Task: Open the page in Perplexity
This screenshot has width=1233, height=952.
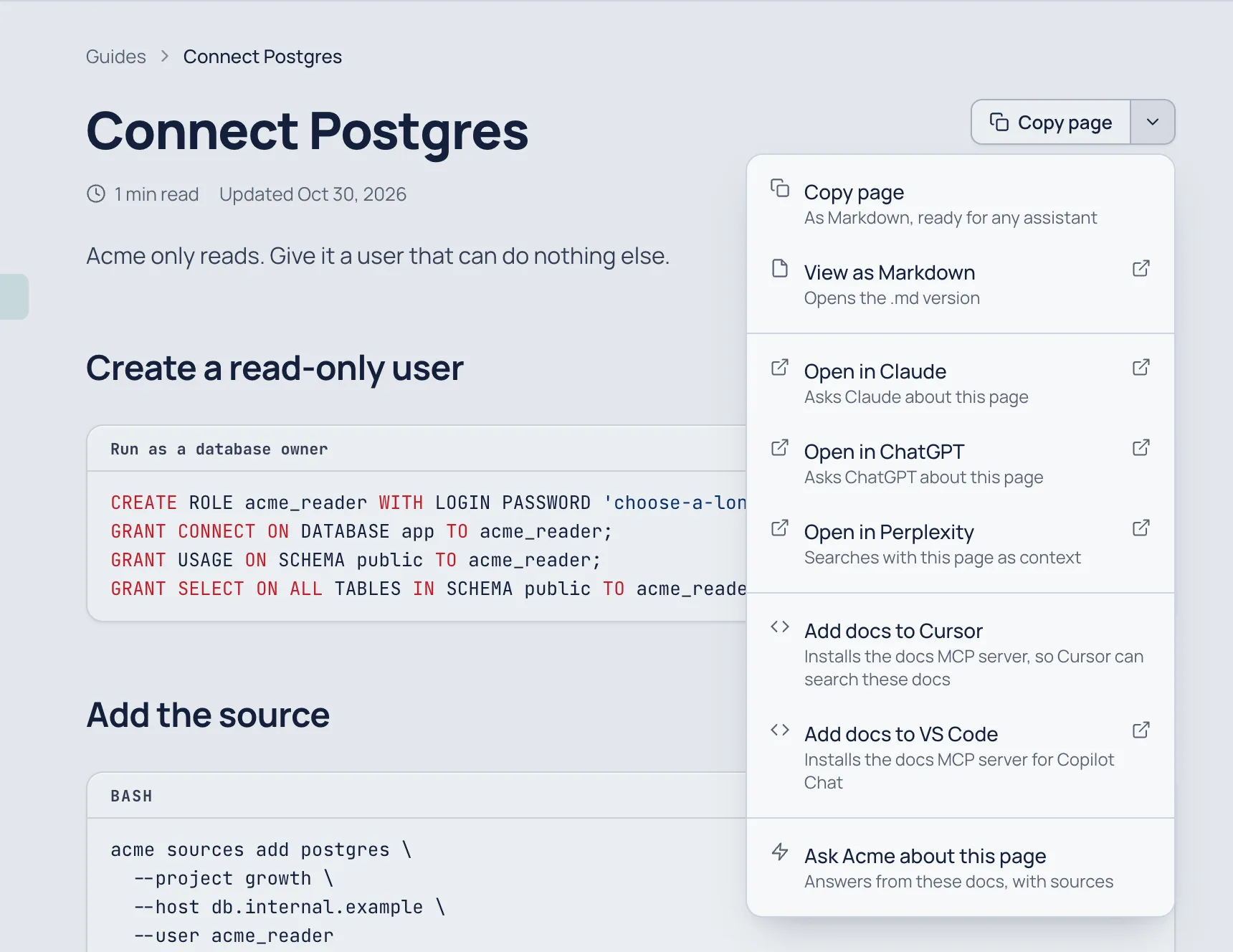Action: [x=961, y=544]
